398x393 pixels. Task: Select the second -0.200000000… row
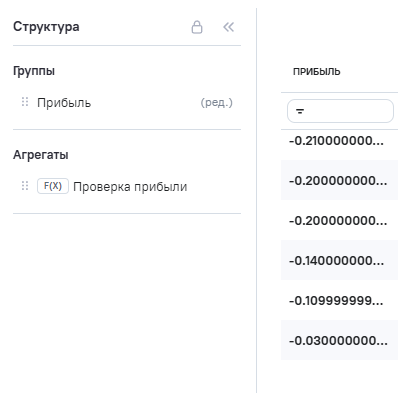coord(339,220)
